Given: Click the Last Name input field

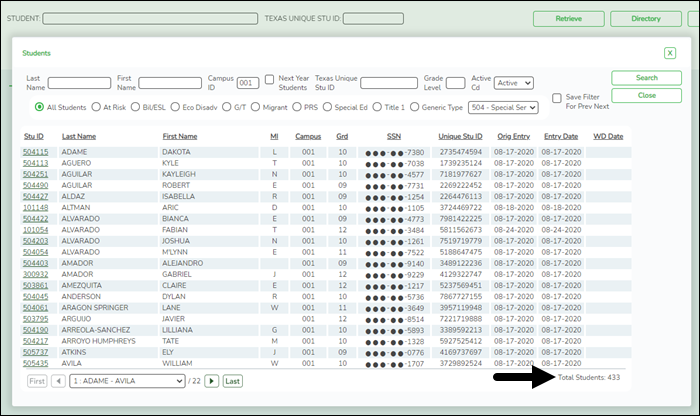Looking at the screenshot, I should pyautogui.click(x=79, y=83).
